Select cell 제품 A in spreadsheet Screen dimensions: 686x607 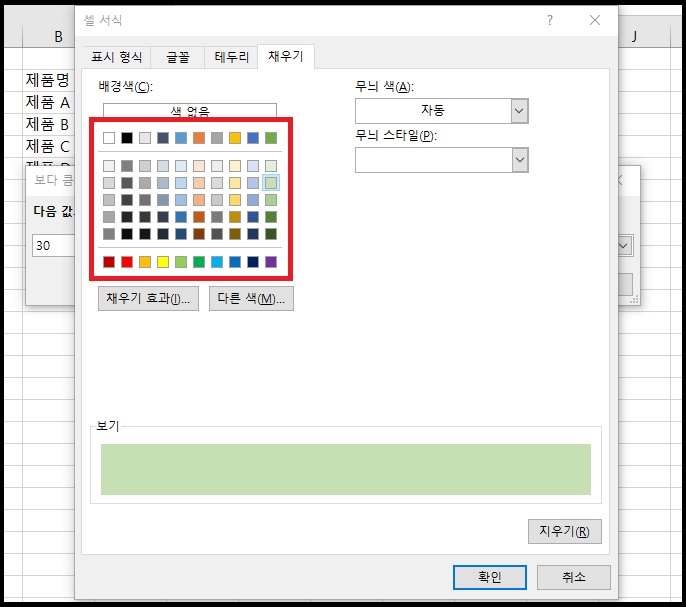[x=48, y=103]
